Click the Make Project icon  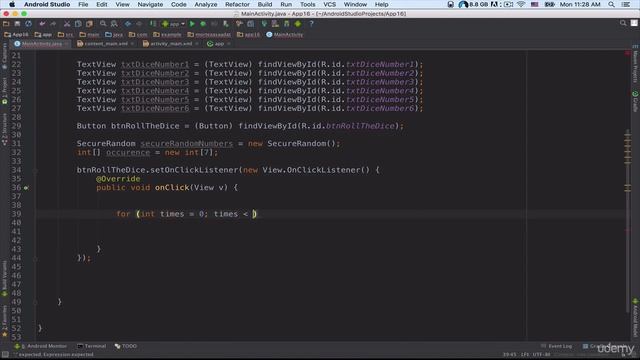pos(153,24)
